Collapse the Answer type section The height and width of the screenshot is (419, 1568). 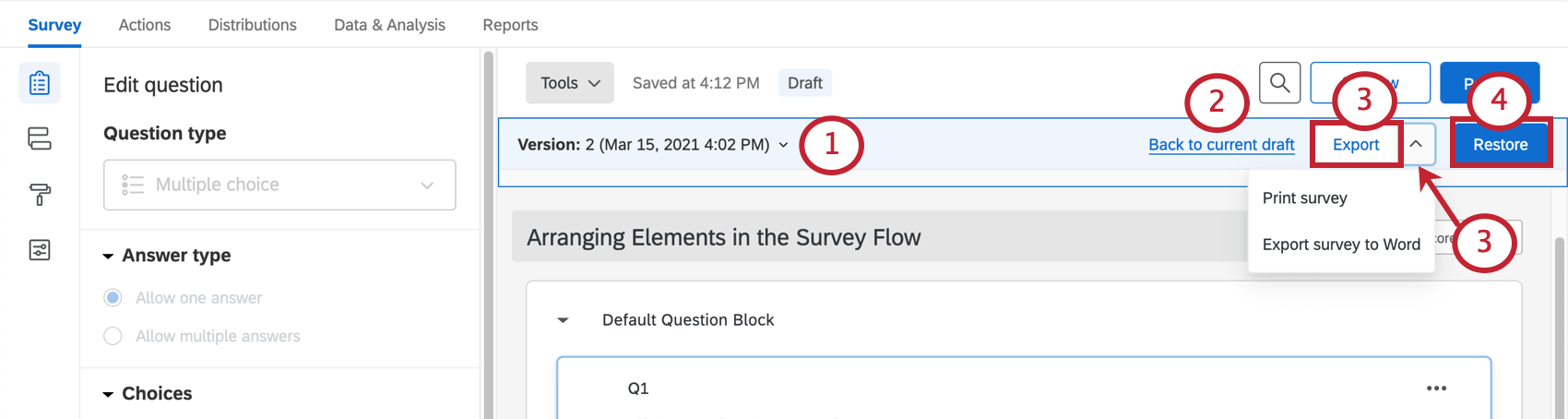click(x=108, y=256)
